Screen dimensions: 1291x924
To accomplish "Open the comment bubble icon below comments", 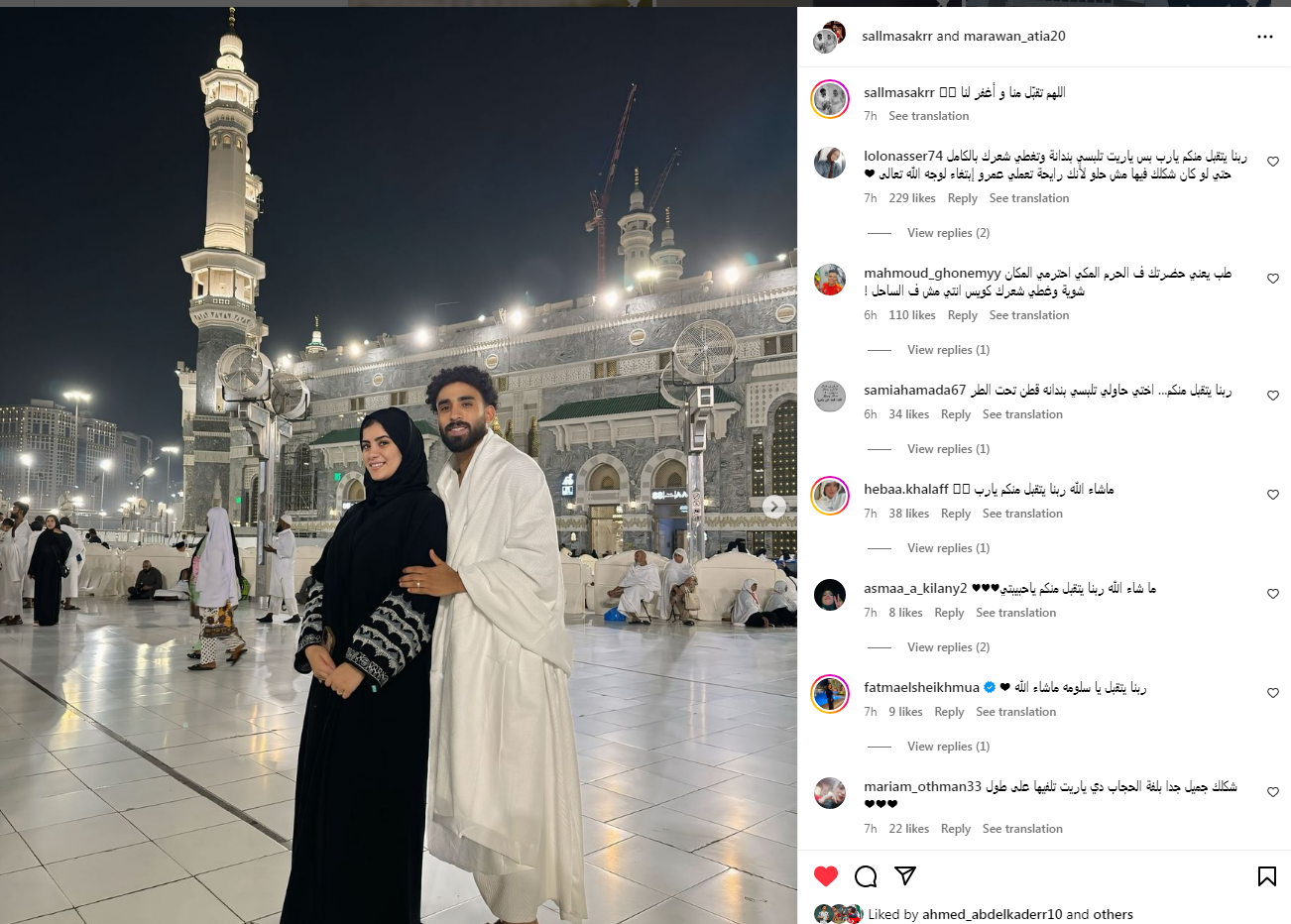I will click(866, 875).
